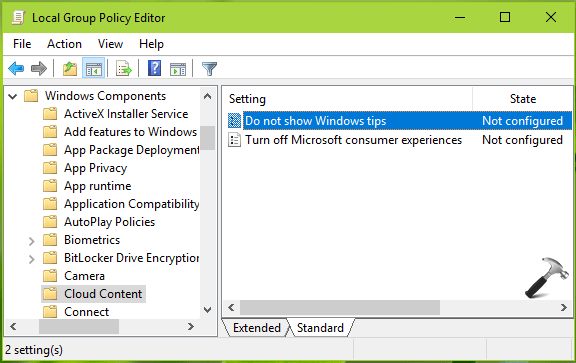Maximize the Local Group Policy Editor window
Viewport: 576px width, 363px height.
pyautogui.click(x=505, y=17)
